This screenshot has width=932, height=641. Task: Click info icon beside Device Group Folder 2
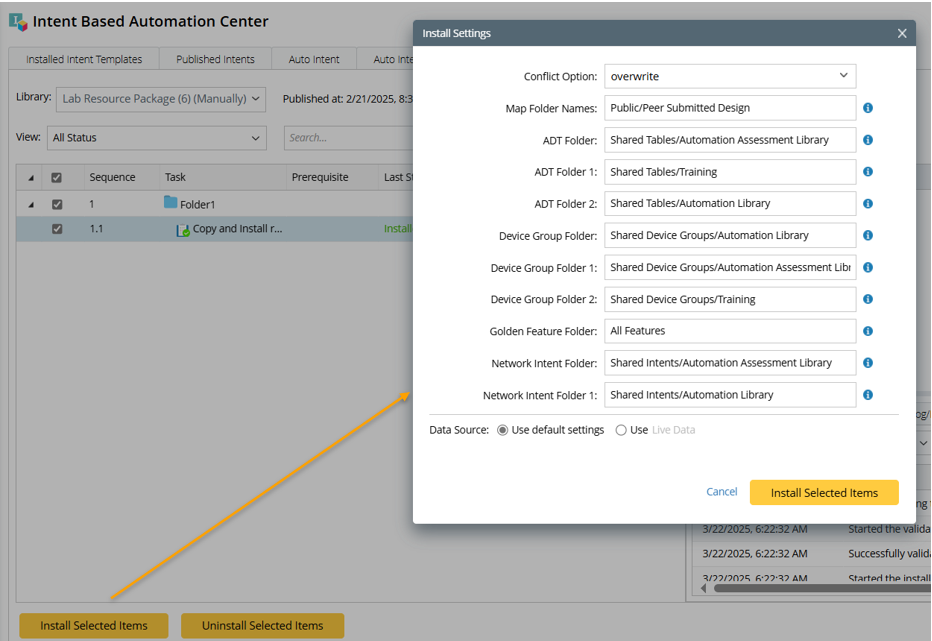tap(868, 299)
